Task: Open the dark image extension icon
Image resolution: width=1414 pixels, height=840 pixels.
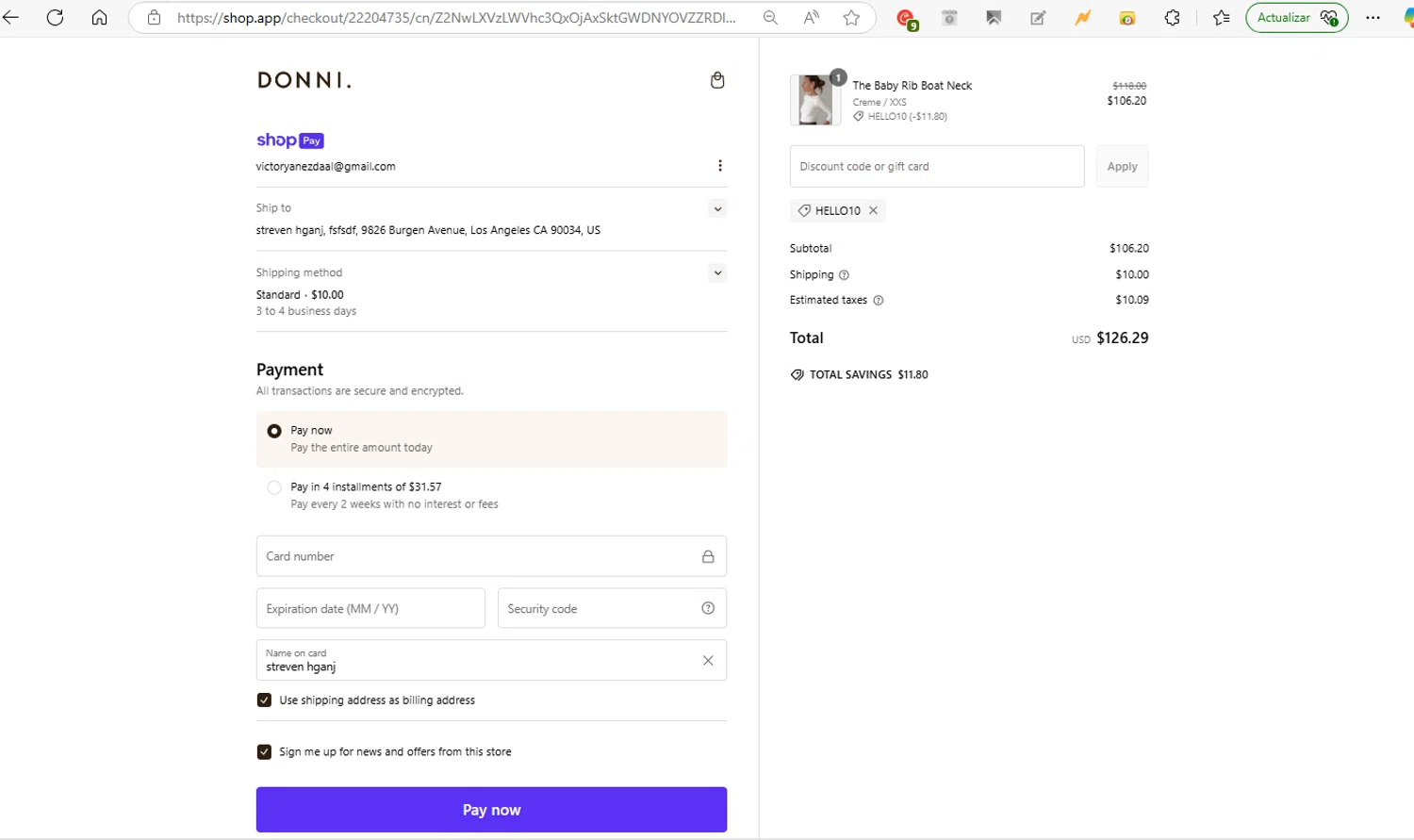Action: (x=994, y=18)
